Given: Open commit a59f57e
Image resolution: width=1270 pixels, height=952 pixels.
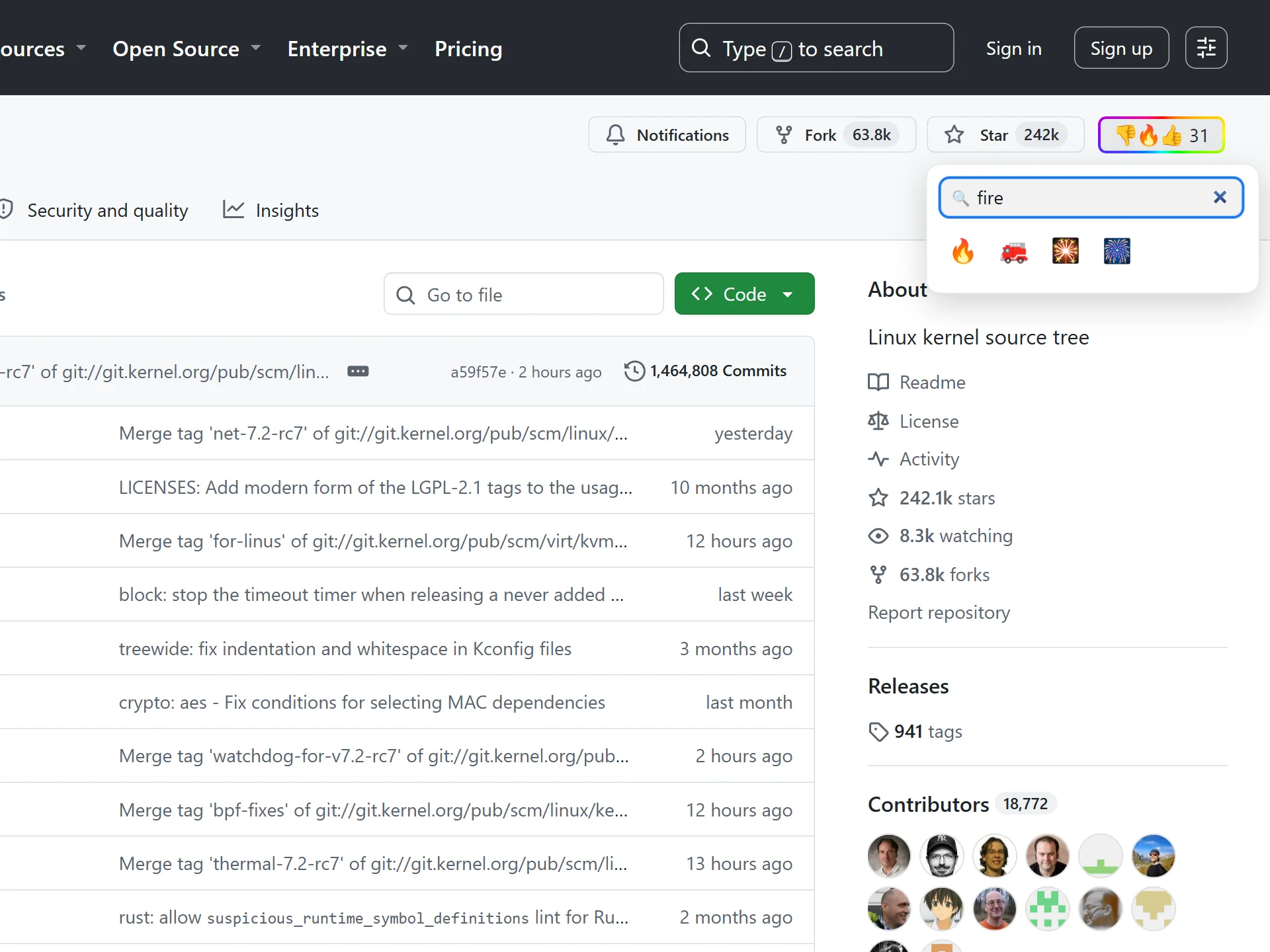Looking at the screenshot, I should pyautogui.click(x=478, y=372).
